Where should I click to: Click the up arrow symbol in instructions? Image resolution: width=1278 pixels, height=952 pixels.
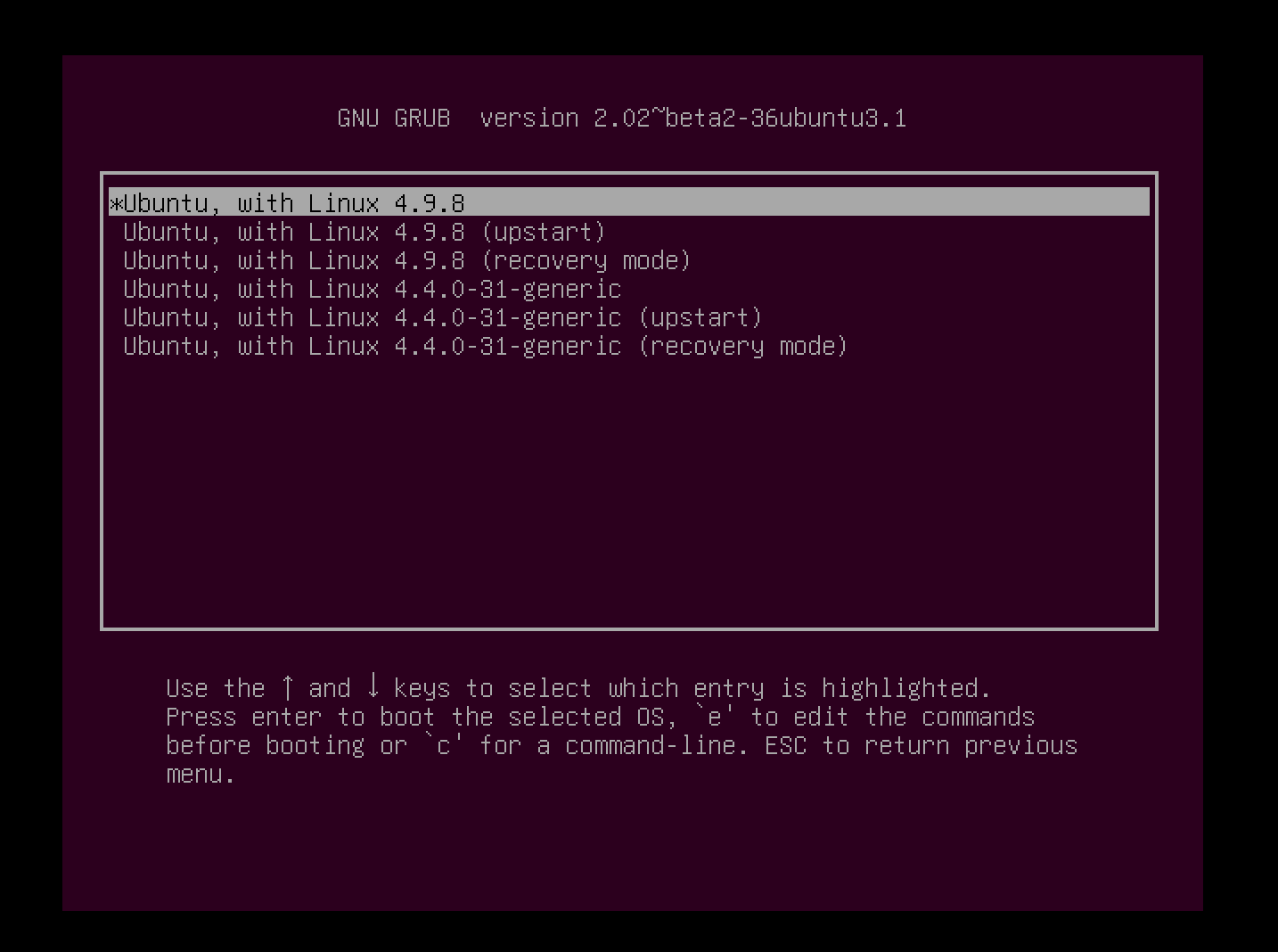287,687
